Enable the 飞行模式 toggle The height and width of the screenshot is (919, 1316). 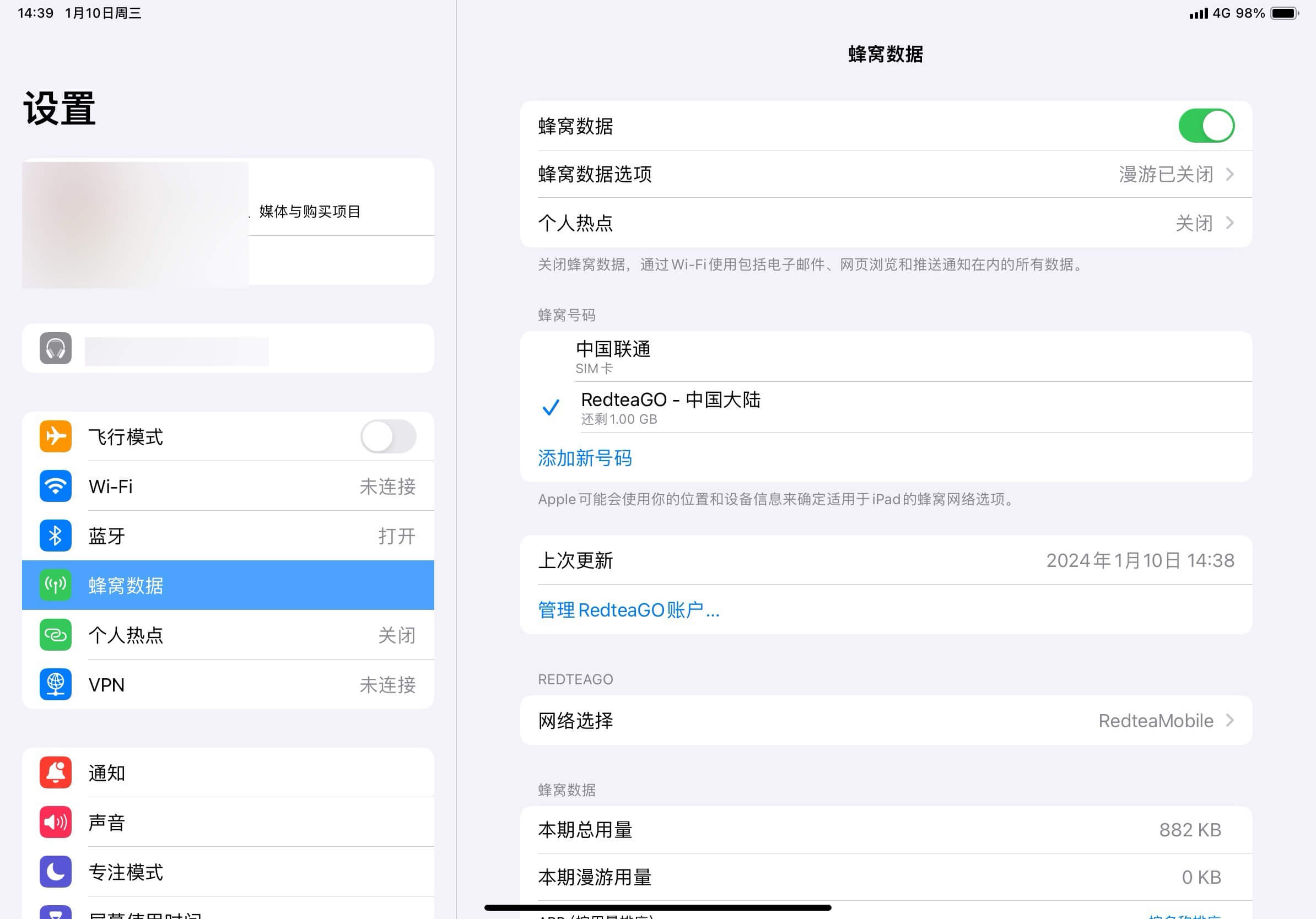[388, 436]
